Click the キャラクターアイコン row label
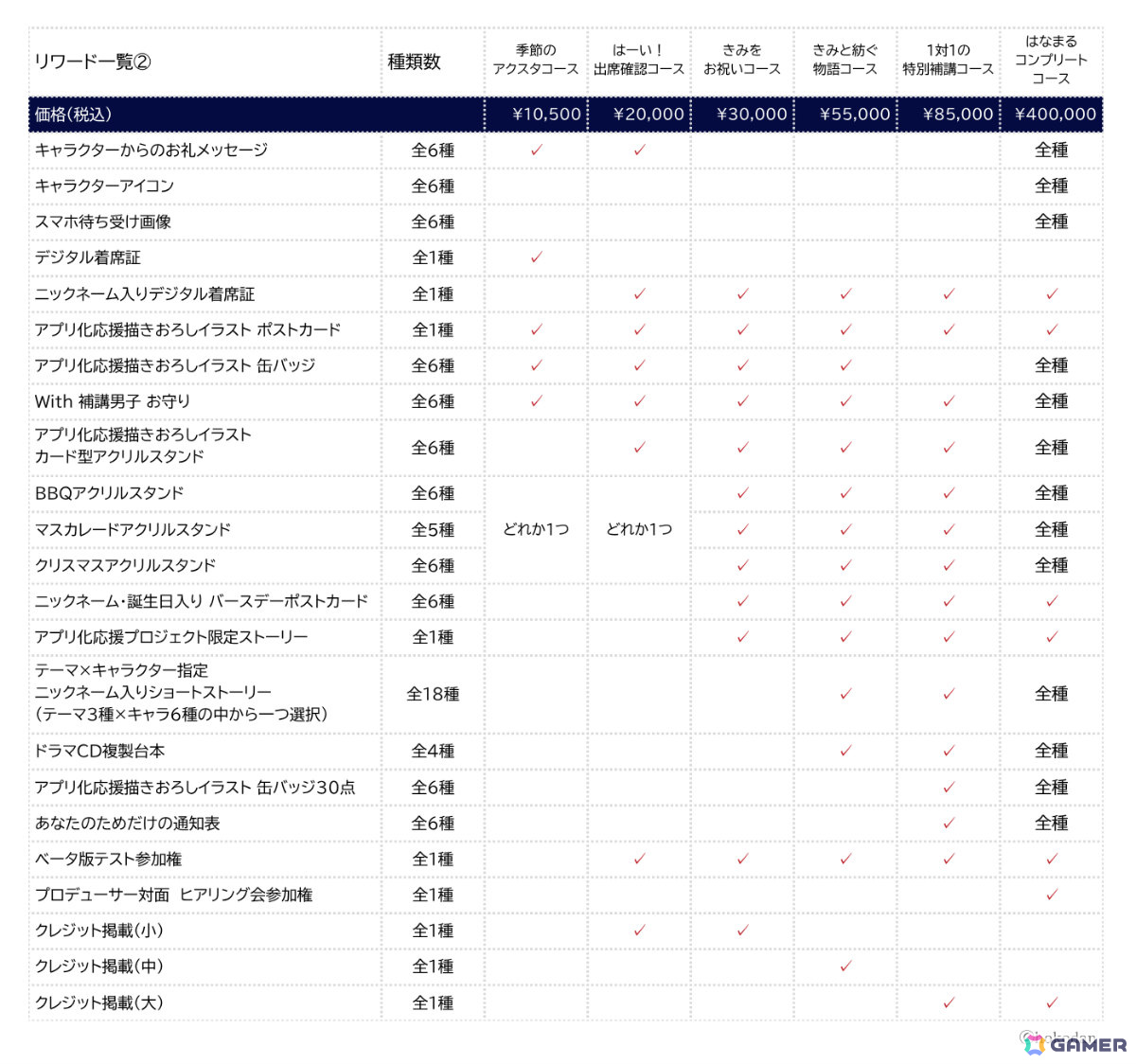The height and width of the screenshot is (1064, 1136). 104,186
